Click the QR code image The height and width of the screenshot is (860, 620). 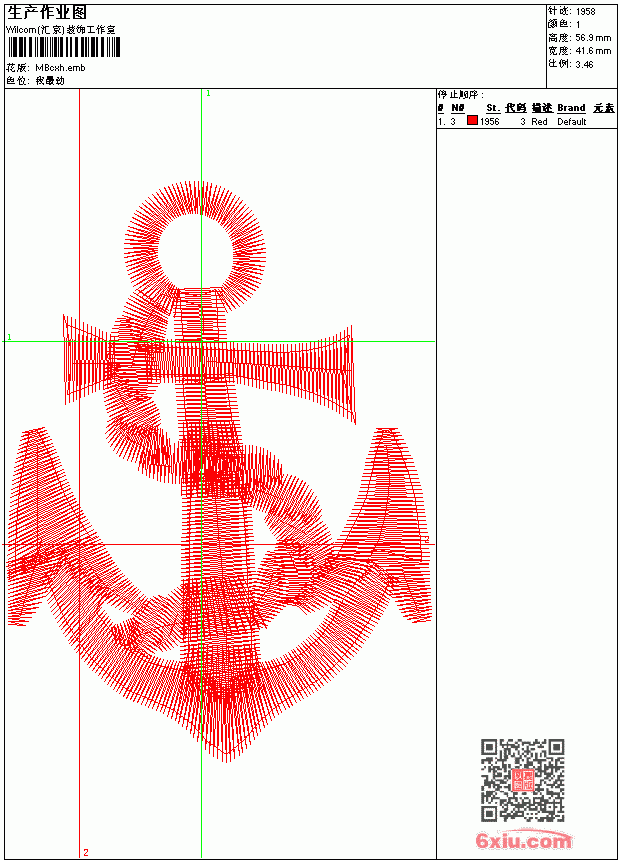[523, 780]
